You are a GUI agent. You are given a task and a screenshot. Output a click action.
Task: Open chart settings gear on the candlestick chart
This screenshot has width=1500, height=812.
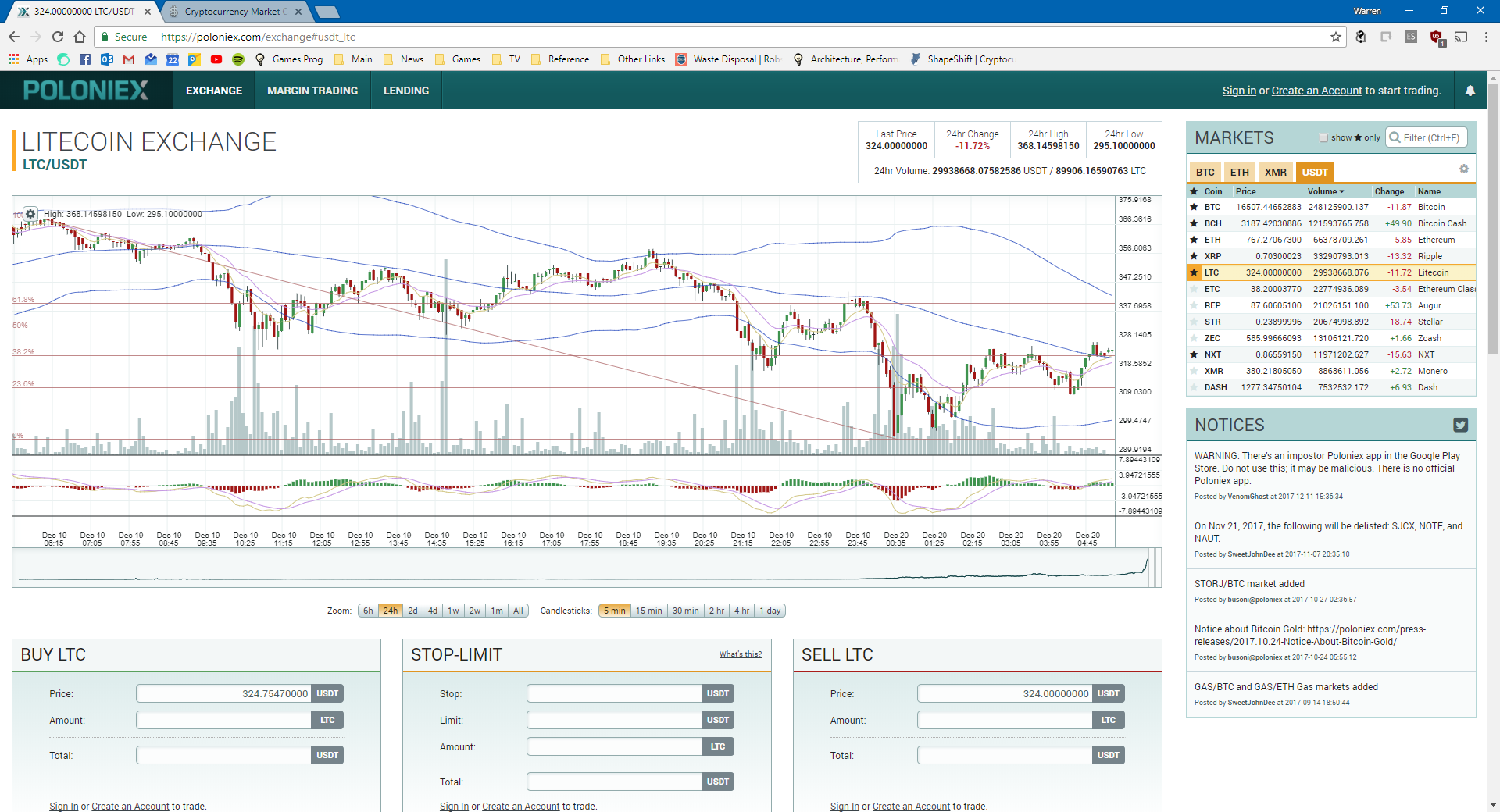click(x=30, y=213)
